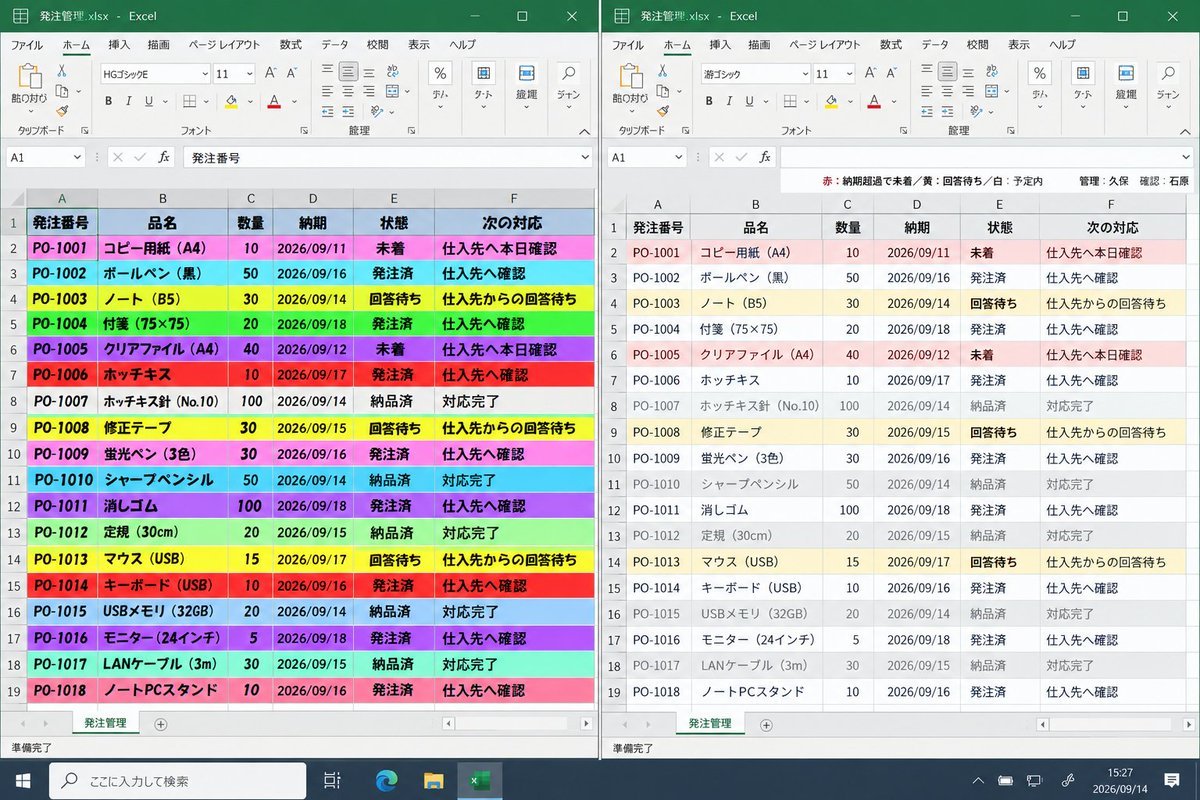Select row 14 header in right window
The width and height of the screenshot is (1200, 800).
[614, 562]
